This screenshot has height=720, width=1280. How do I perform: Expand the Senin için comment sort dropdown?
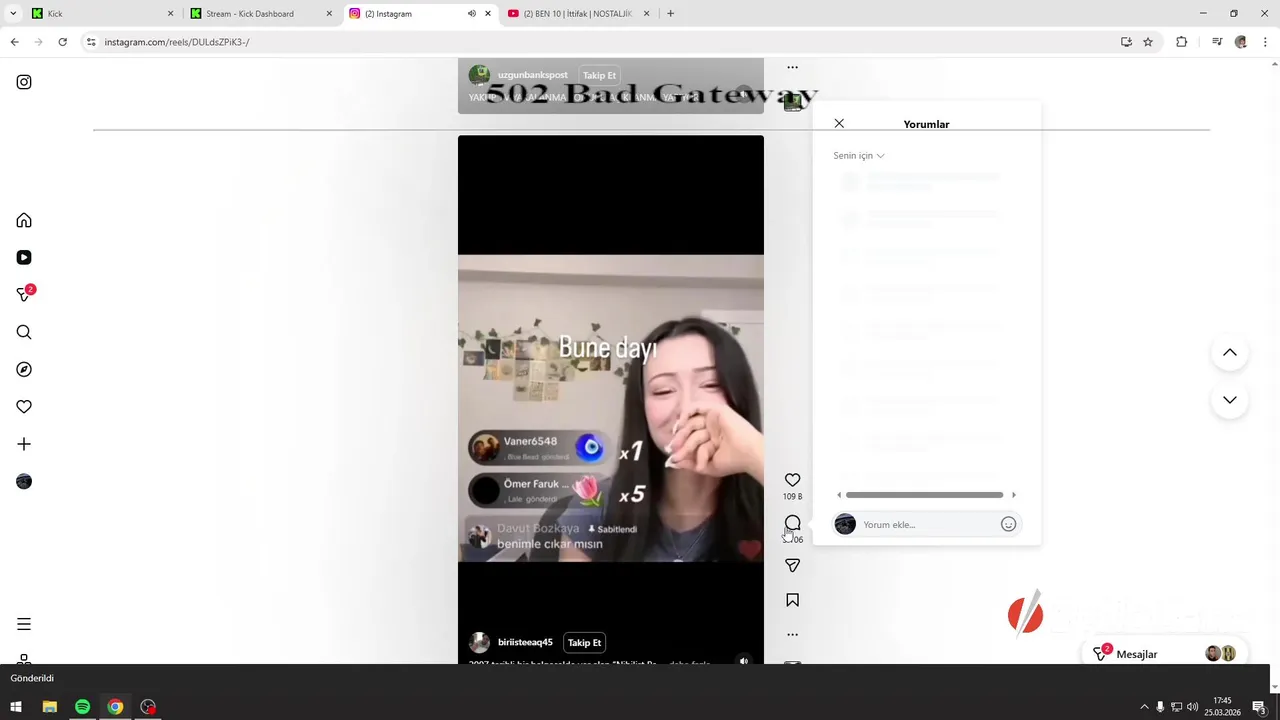(x=859, y=156)
